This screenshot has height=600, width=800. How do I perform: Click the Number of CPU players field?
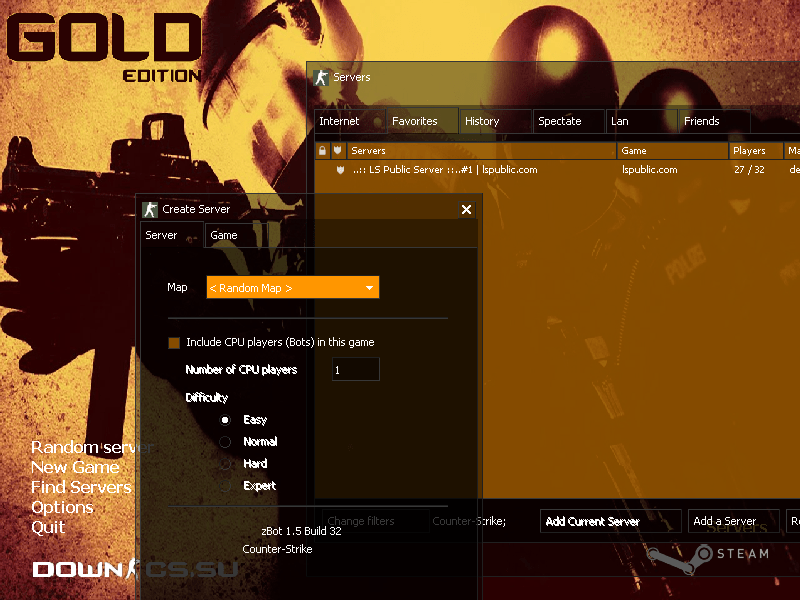356,369
